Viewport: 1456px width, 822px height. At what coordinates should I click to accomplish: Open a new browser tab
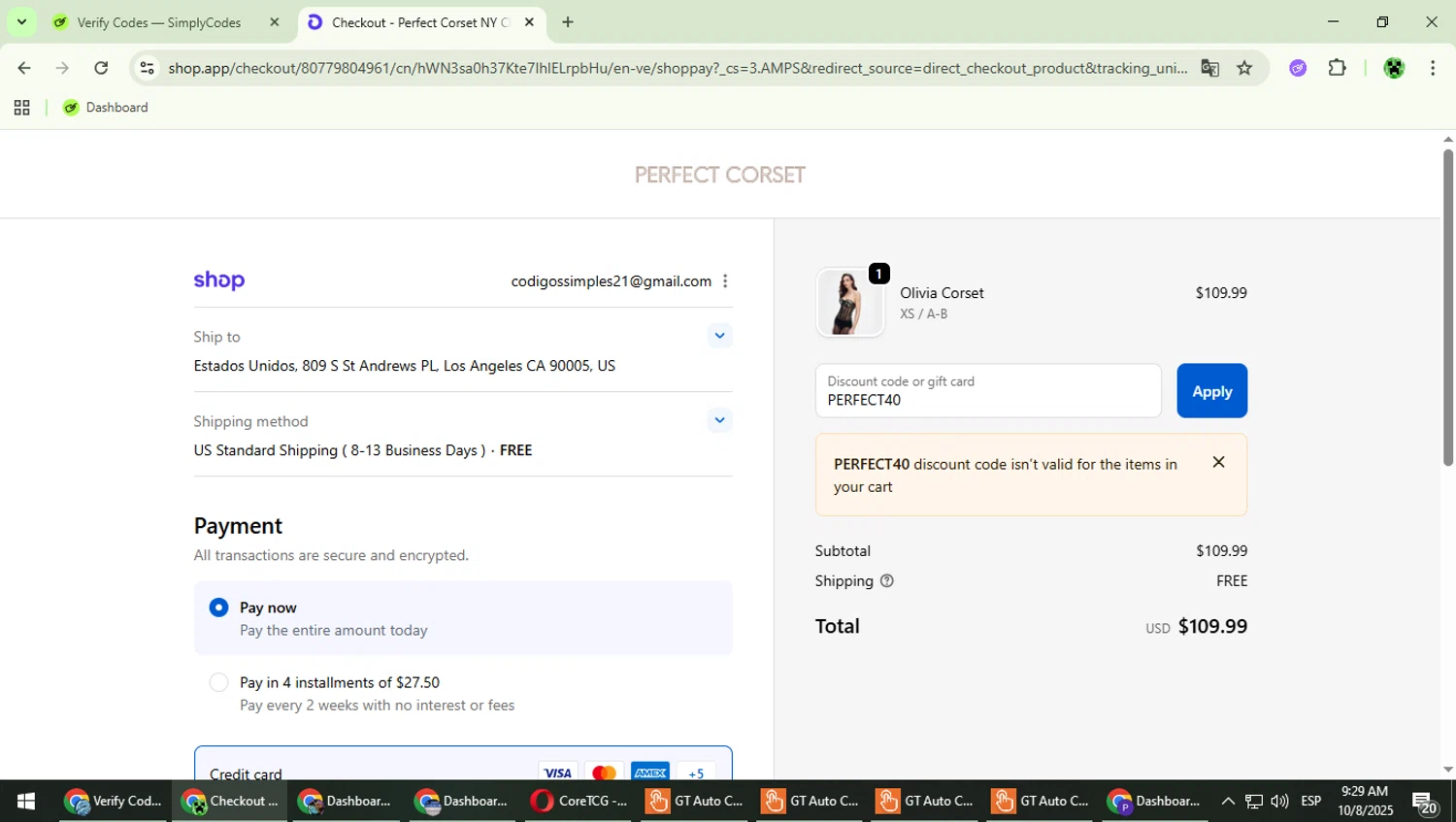click(x=568, y=22)
